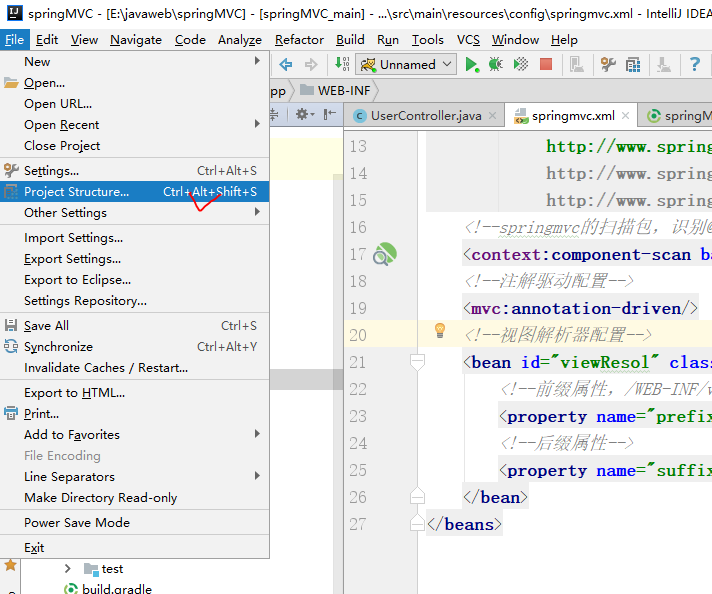Stop the running process red square
The width and height of the screenshot is (712, 594).
(545, 64)
